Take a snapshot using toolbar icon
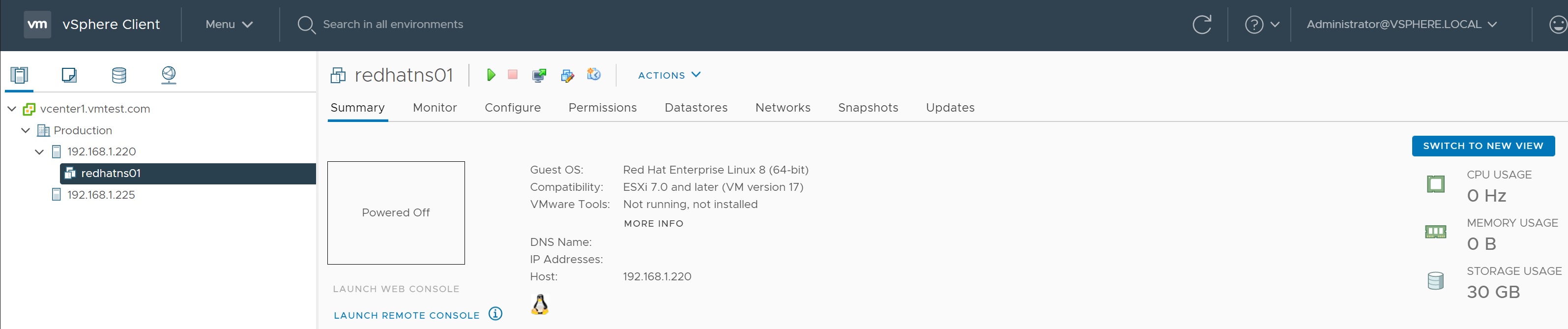This screenshot has height=329, width=1568. point(593,74)
